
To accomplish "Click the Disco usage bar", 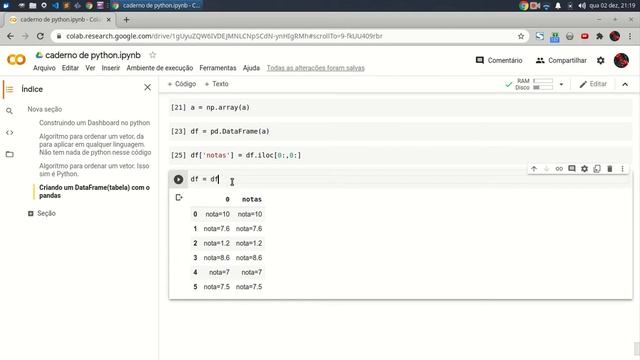I will [543, 87].
